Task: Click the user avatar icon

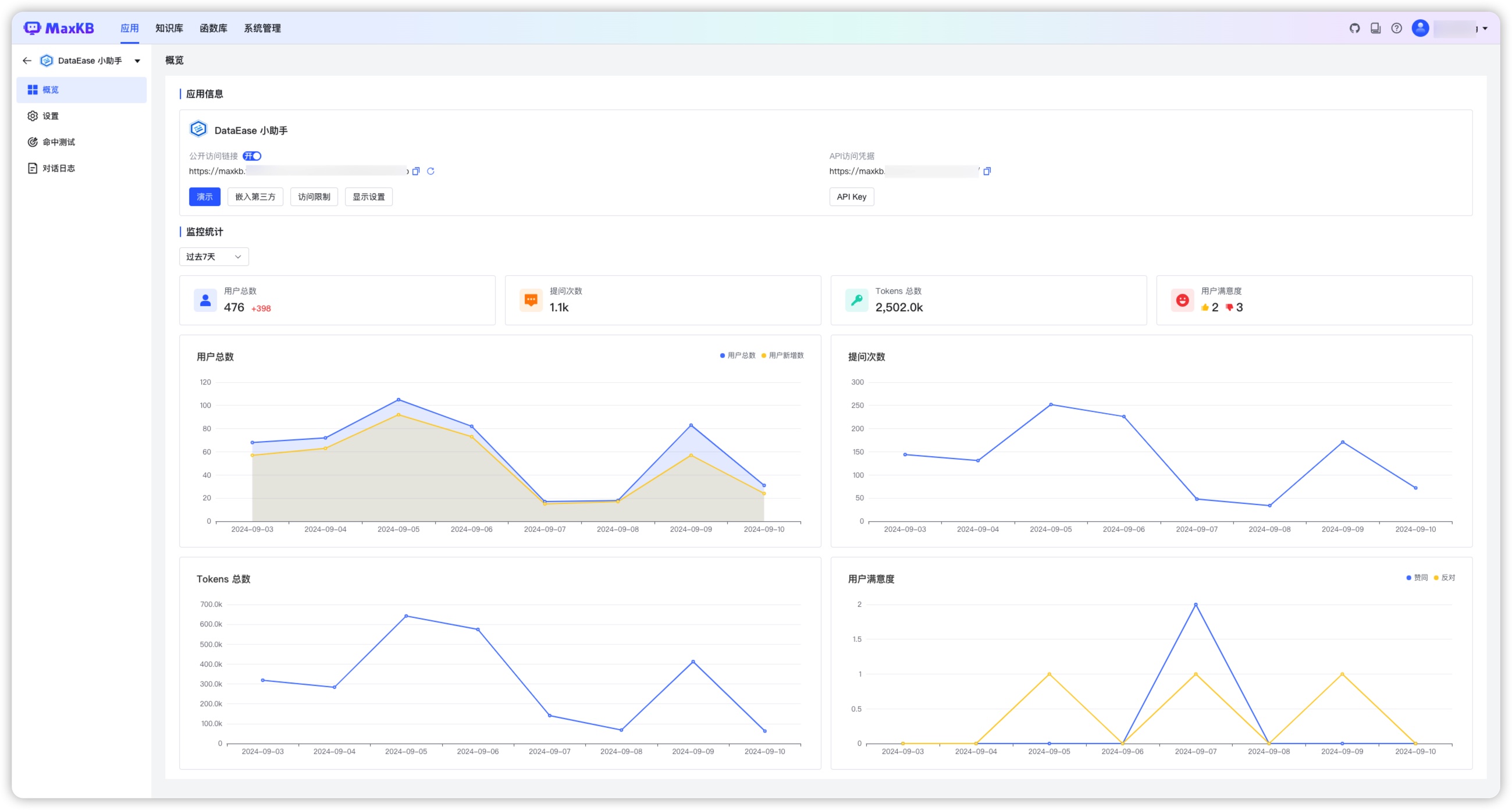Action: click(x=1420, y=28)
